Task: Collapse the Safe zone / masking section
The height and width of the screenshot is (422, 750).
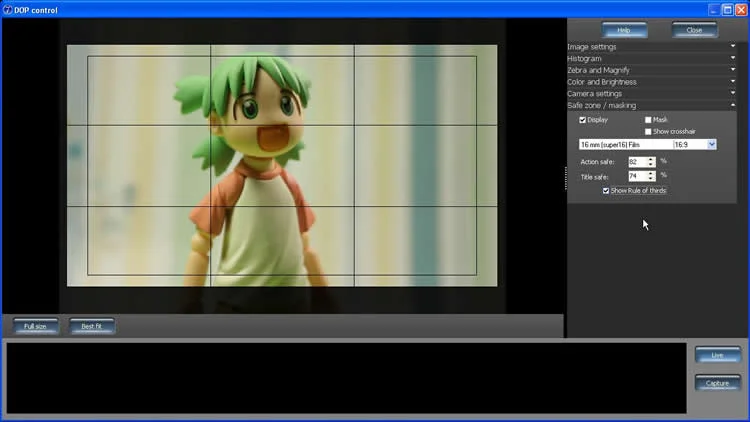Action: tap(652, 105)
